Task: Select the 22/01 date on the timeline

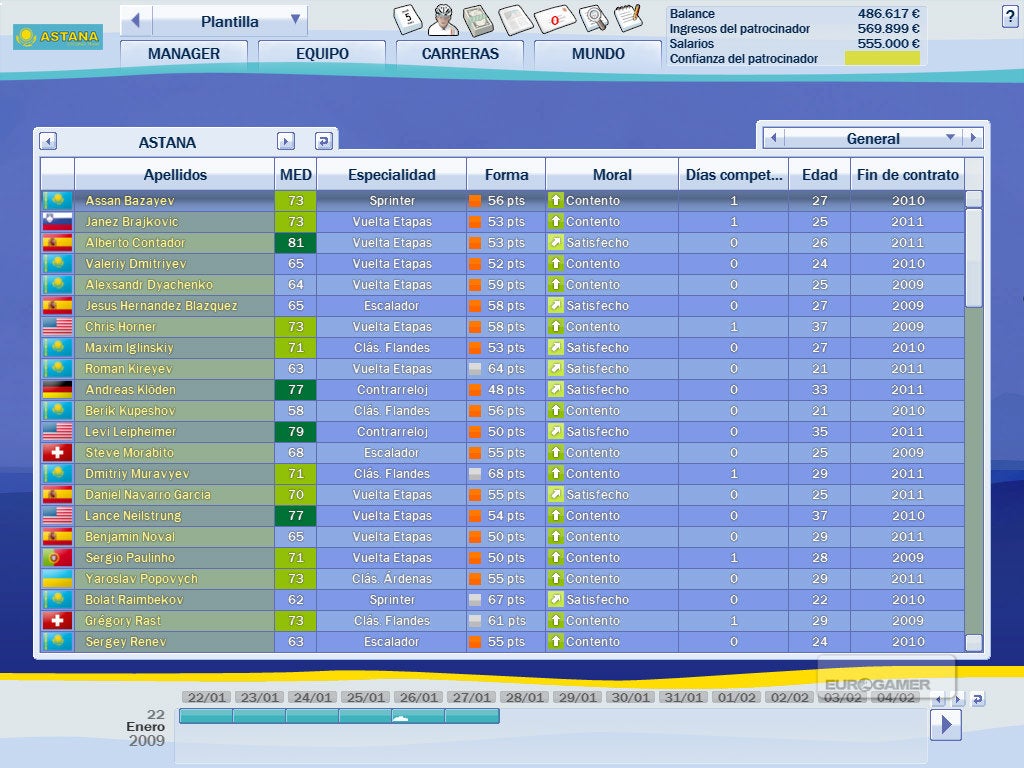Action: tap(206, 697)
